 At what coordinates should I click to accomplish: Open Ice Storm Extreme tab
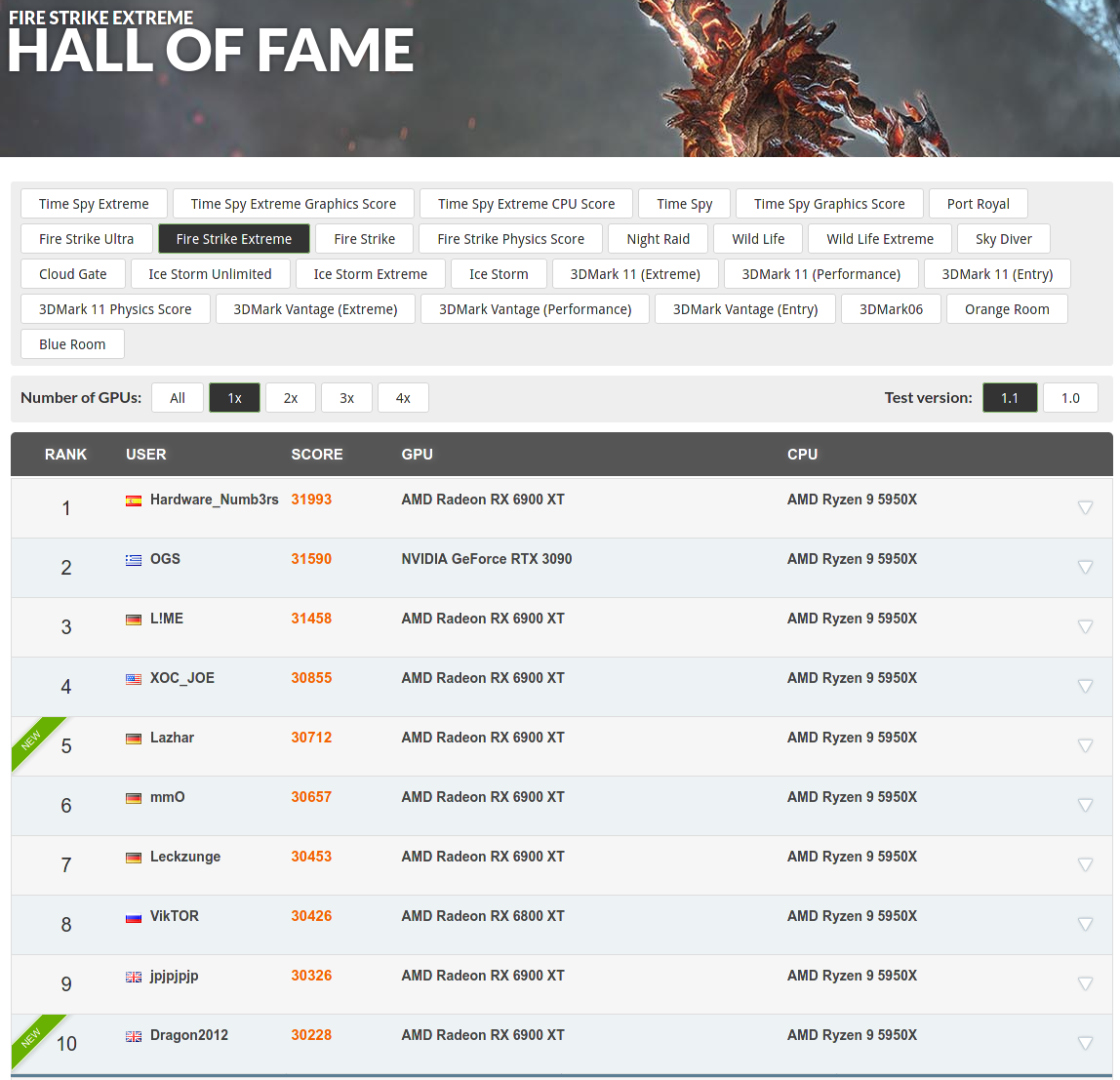[370, 273]
